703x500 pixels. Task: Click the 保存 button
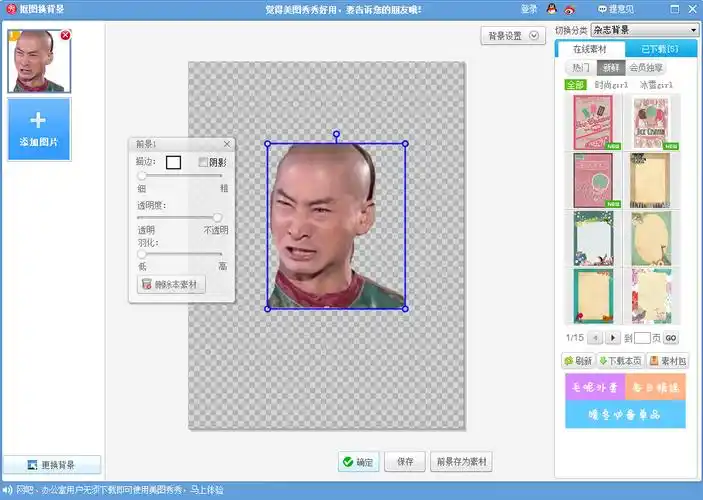pyautogui.click(x=405, y=462)
